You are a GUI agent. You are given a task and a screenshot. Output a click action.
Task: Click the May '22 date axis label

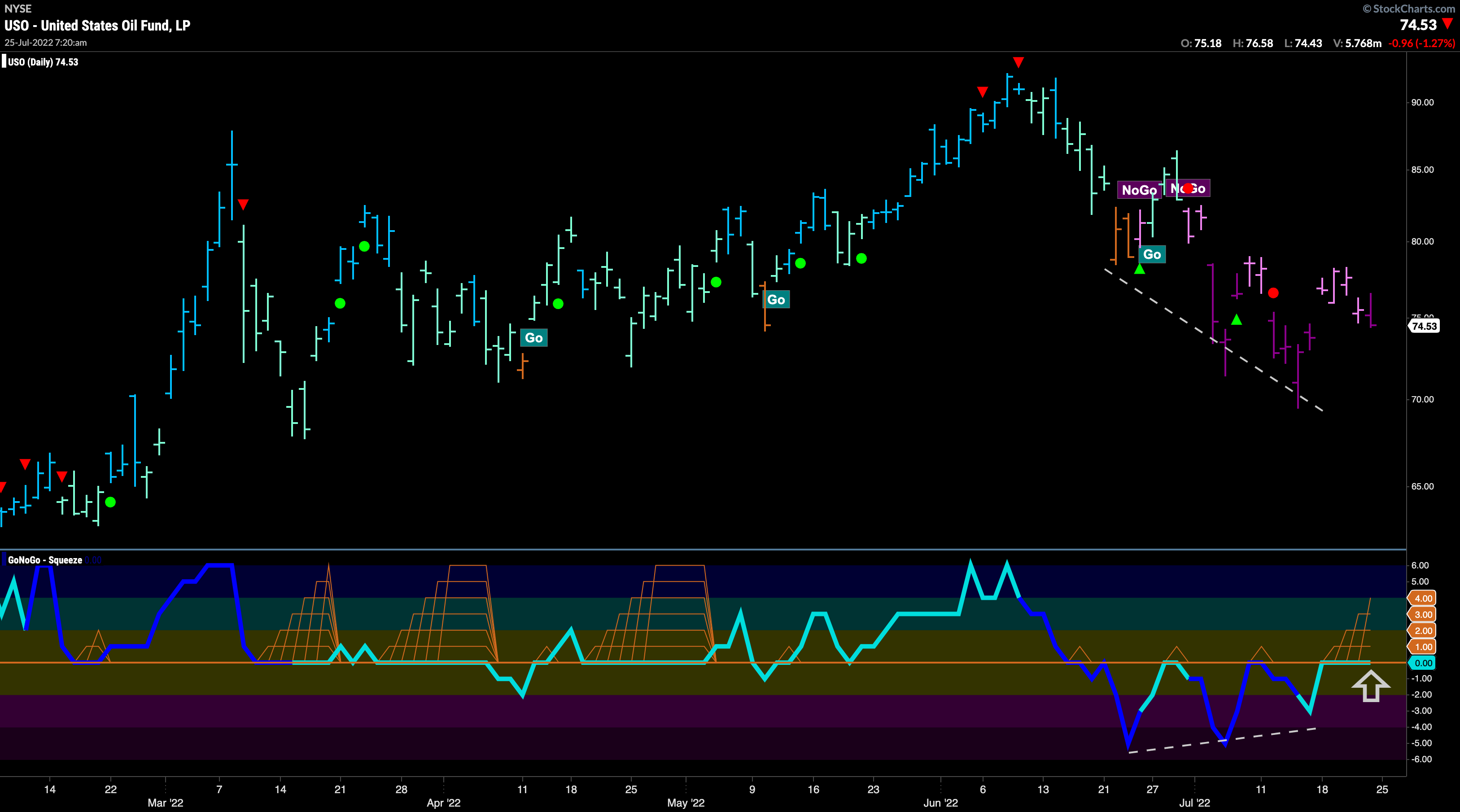[x=686, y=803]
